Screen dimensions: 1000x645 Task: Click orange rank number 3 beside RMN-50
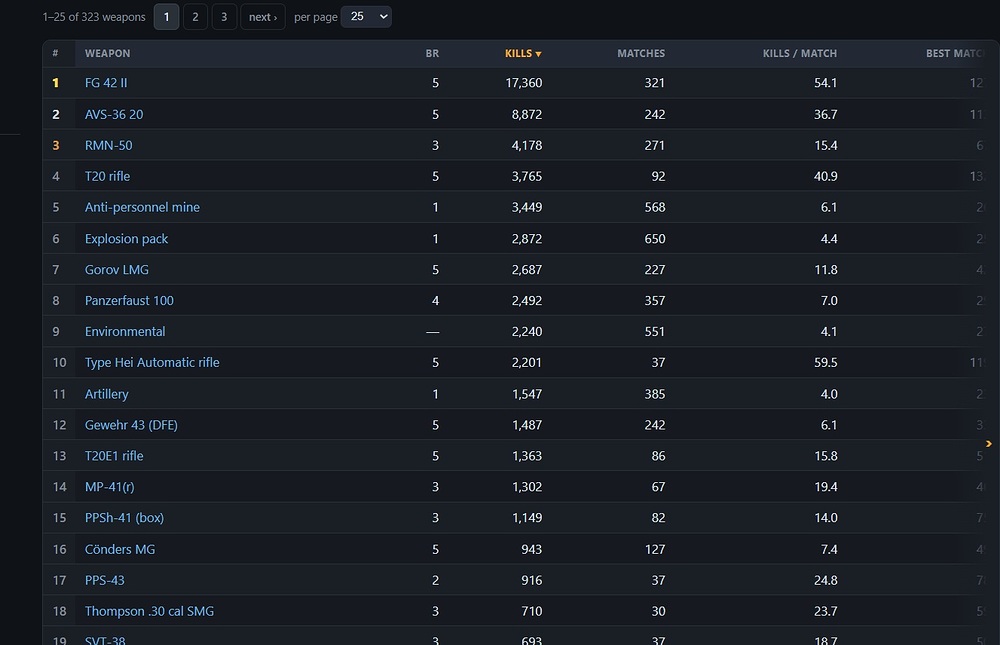click(x=55, y=145)
